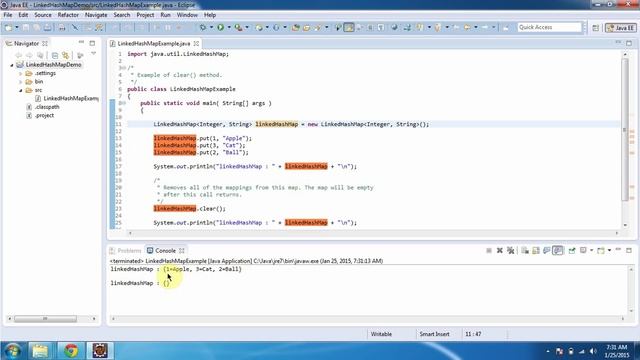
Task: Click Remove Launch X icon in Console
Action: tap(500, 251)
